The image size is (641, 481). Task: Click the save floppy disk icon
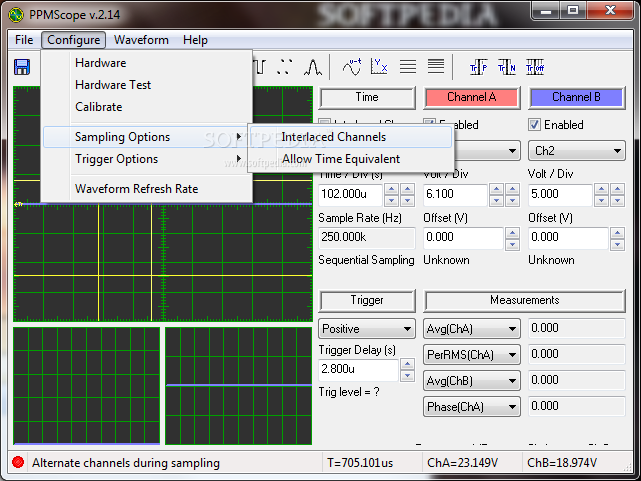22,67
